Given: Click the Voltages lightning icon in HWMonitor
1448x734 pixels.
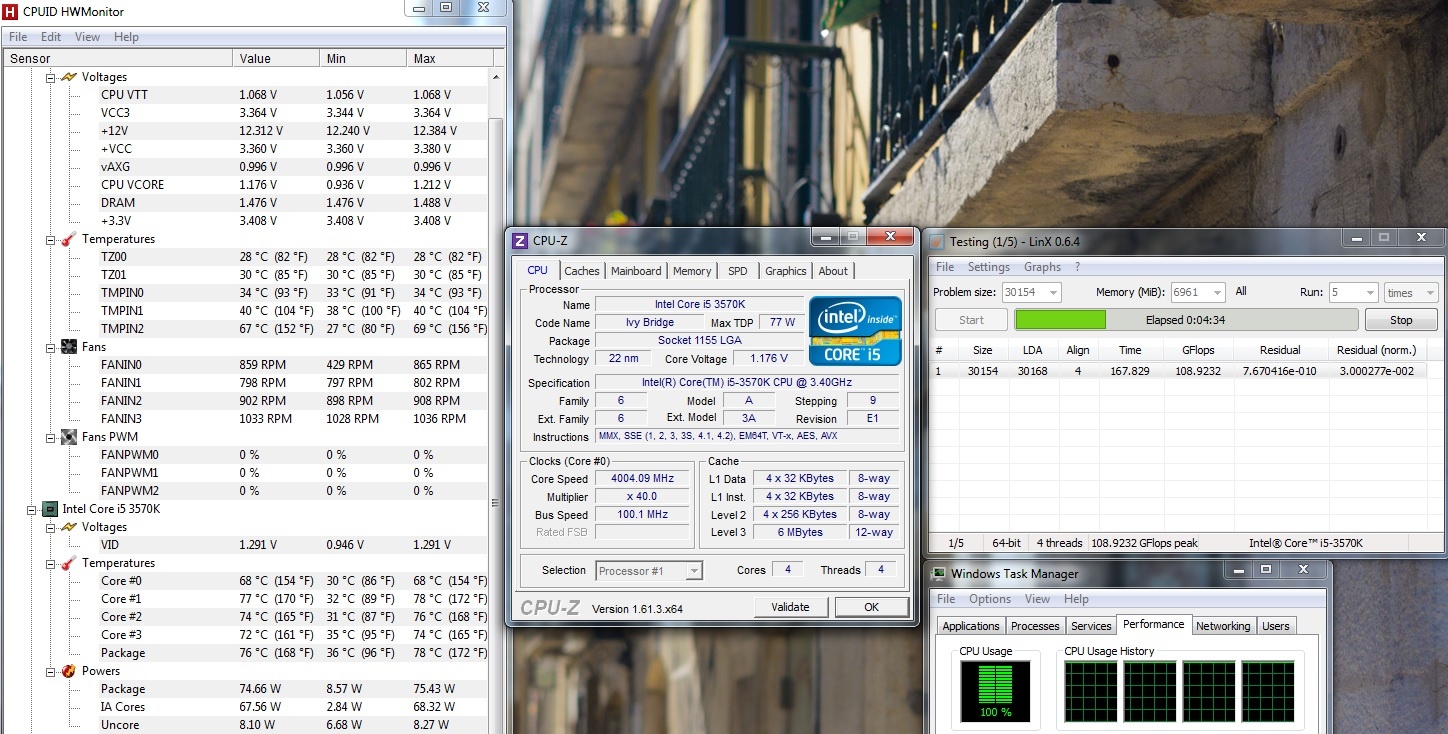Looking at the screenshot, I should pyautogui.click(x=69, y=77).
